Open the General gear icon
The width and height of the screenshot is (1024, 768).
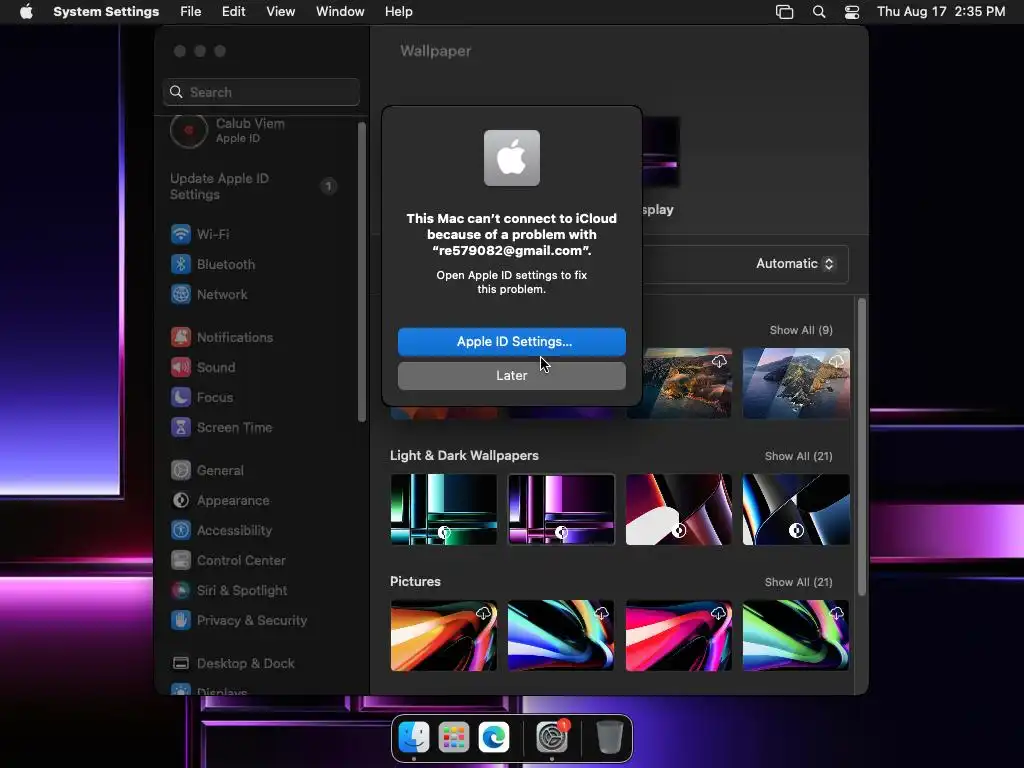tap(181, 470)
